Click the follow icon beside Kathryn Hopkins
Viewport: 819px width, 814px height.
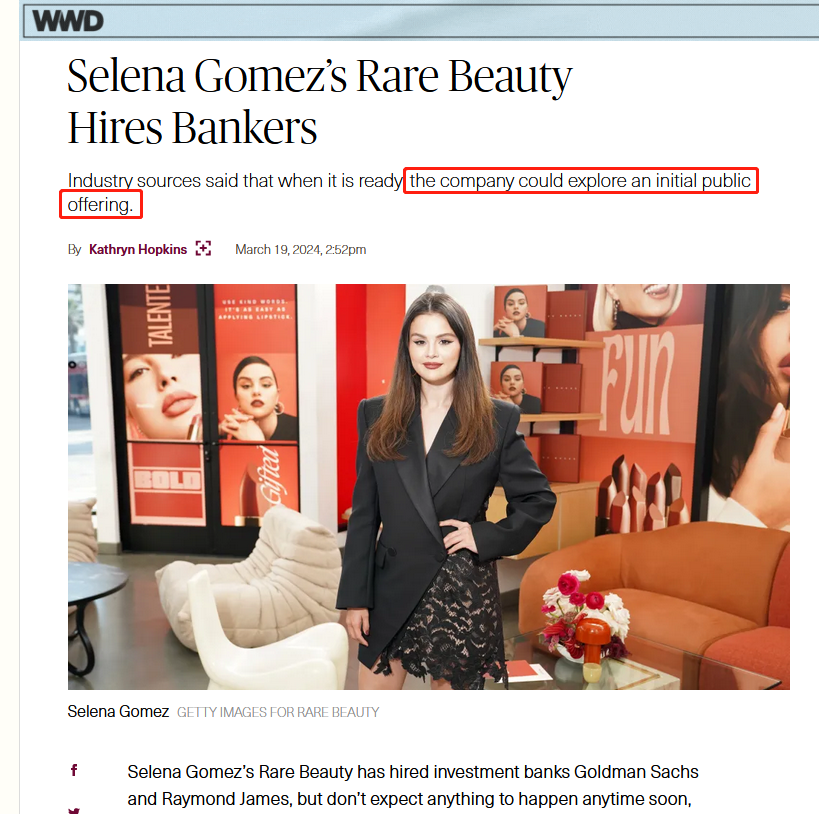(x=203, y=249)
